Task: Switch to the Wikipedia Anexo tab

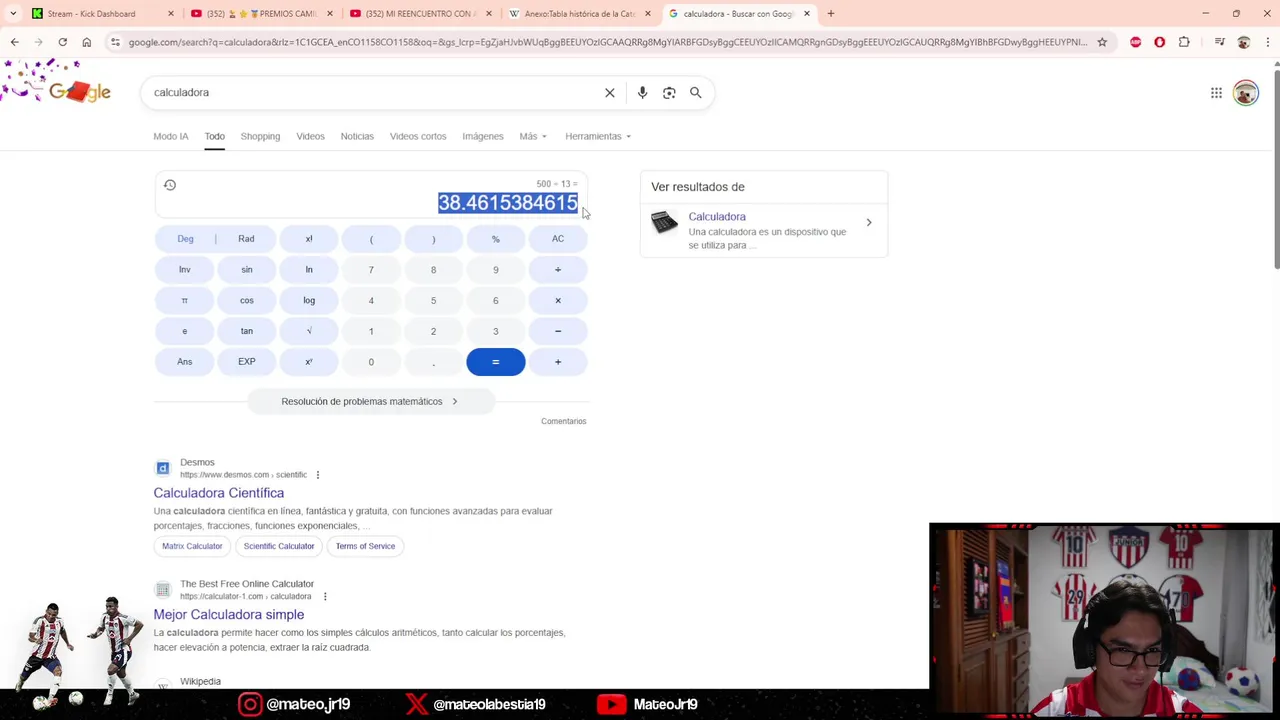Action: (x=580, y=14)
